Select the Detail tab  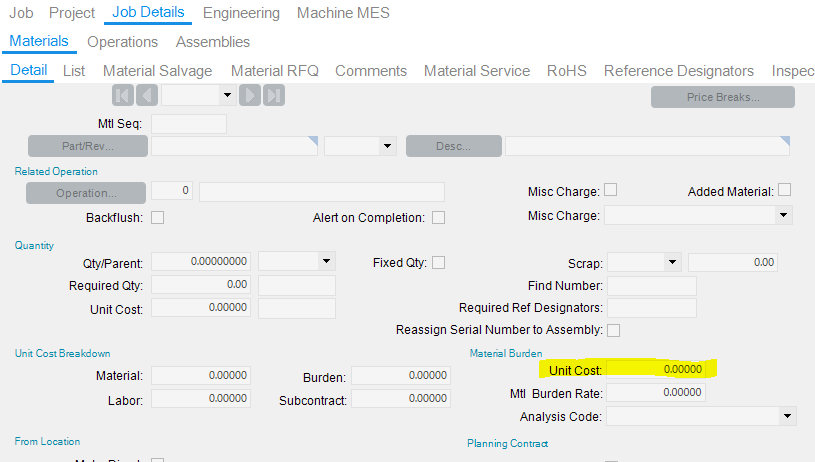(29, 70)
